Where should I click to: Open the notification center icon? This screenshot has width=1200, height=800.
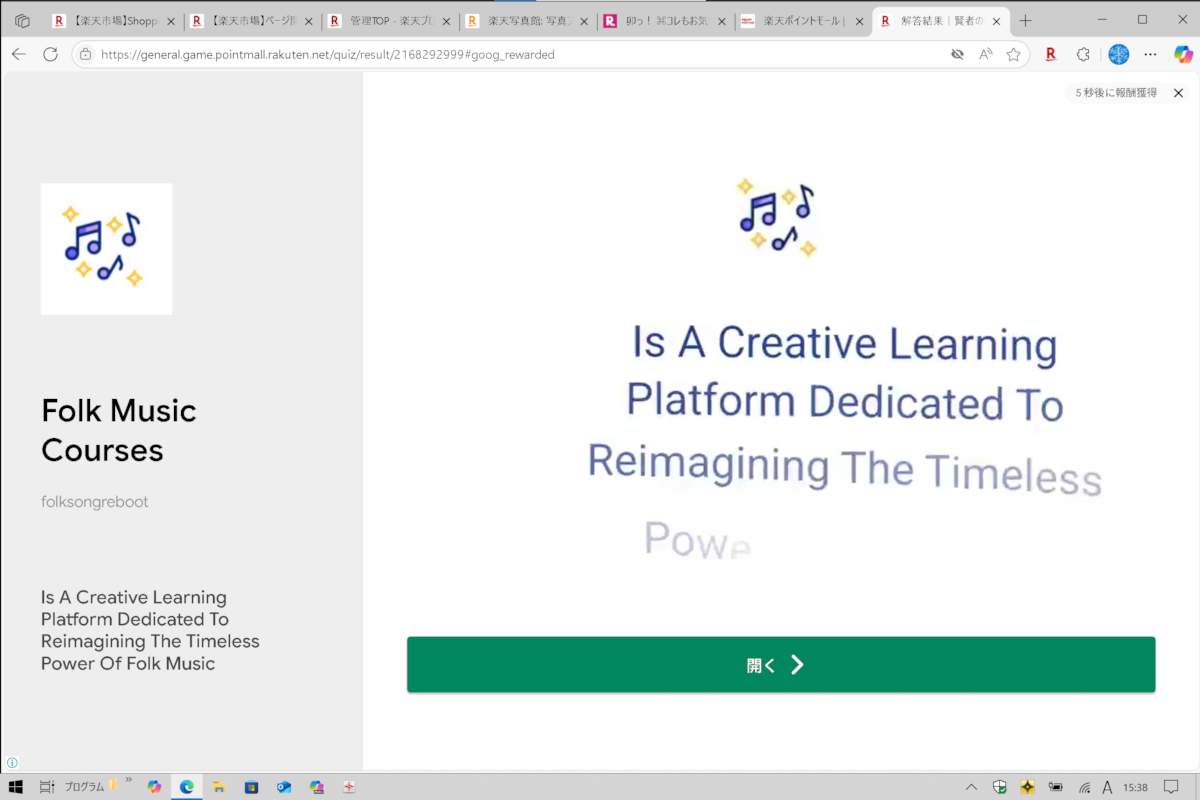tap(1171, 787)
